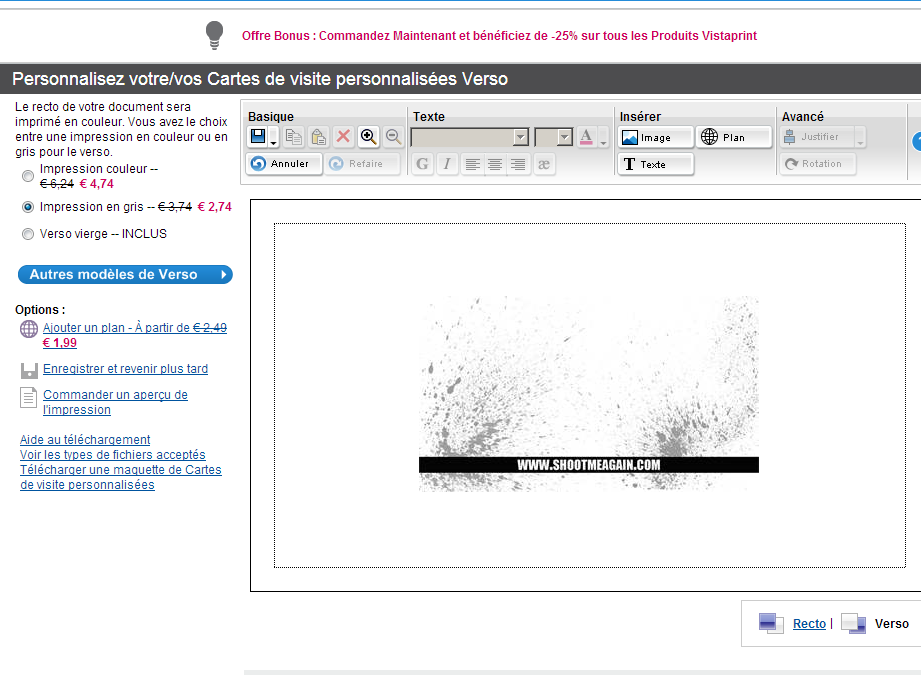
Task: Select the Impression couleur radio option
Action: coord(28,176)
